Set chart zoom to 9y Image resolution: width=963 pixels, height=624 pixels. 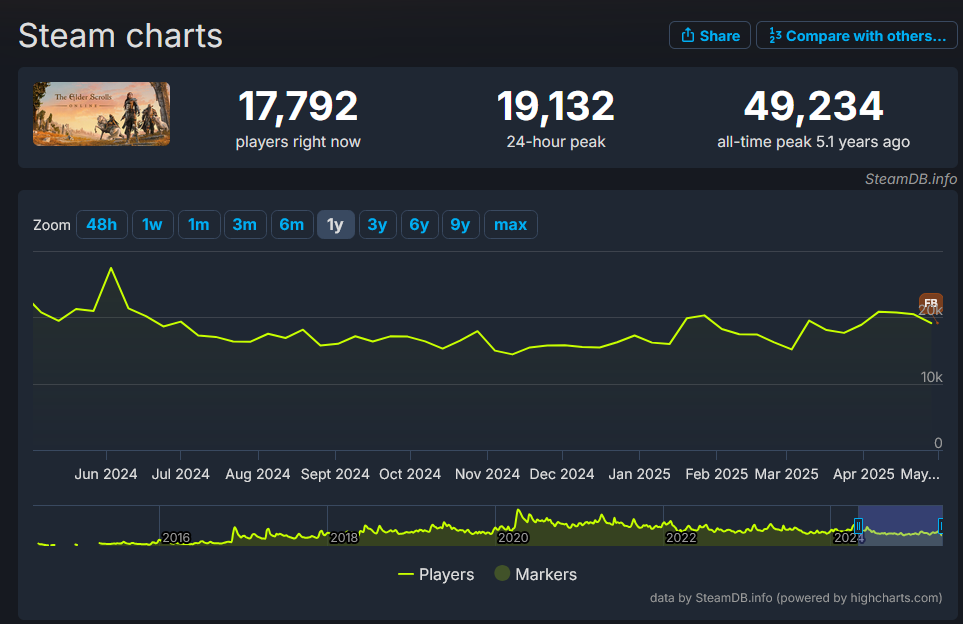pyautogui.click(x=461, y=225)
